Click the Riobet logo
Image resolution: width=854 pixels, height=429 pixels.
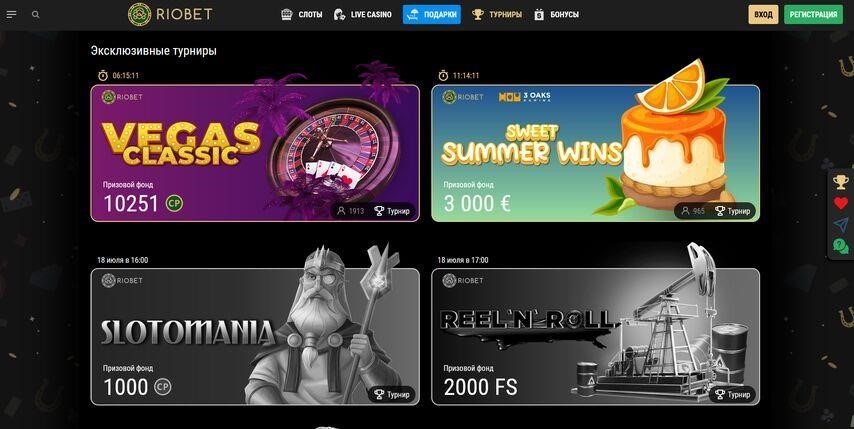tap(170, 15)
